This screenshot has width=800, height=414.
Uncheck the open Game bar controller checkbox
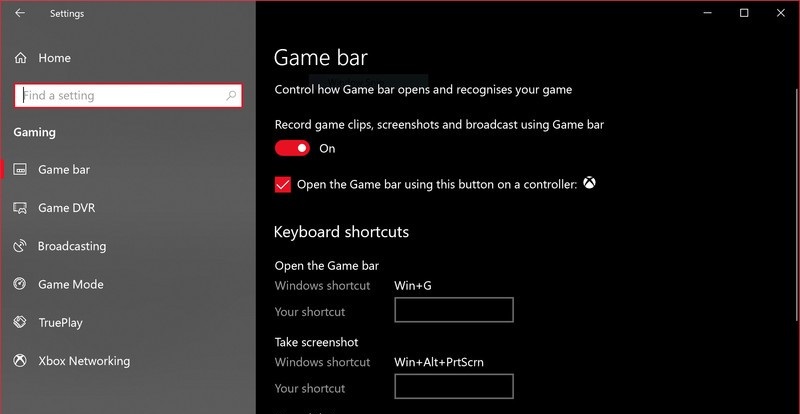tap(283, 184)
